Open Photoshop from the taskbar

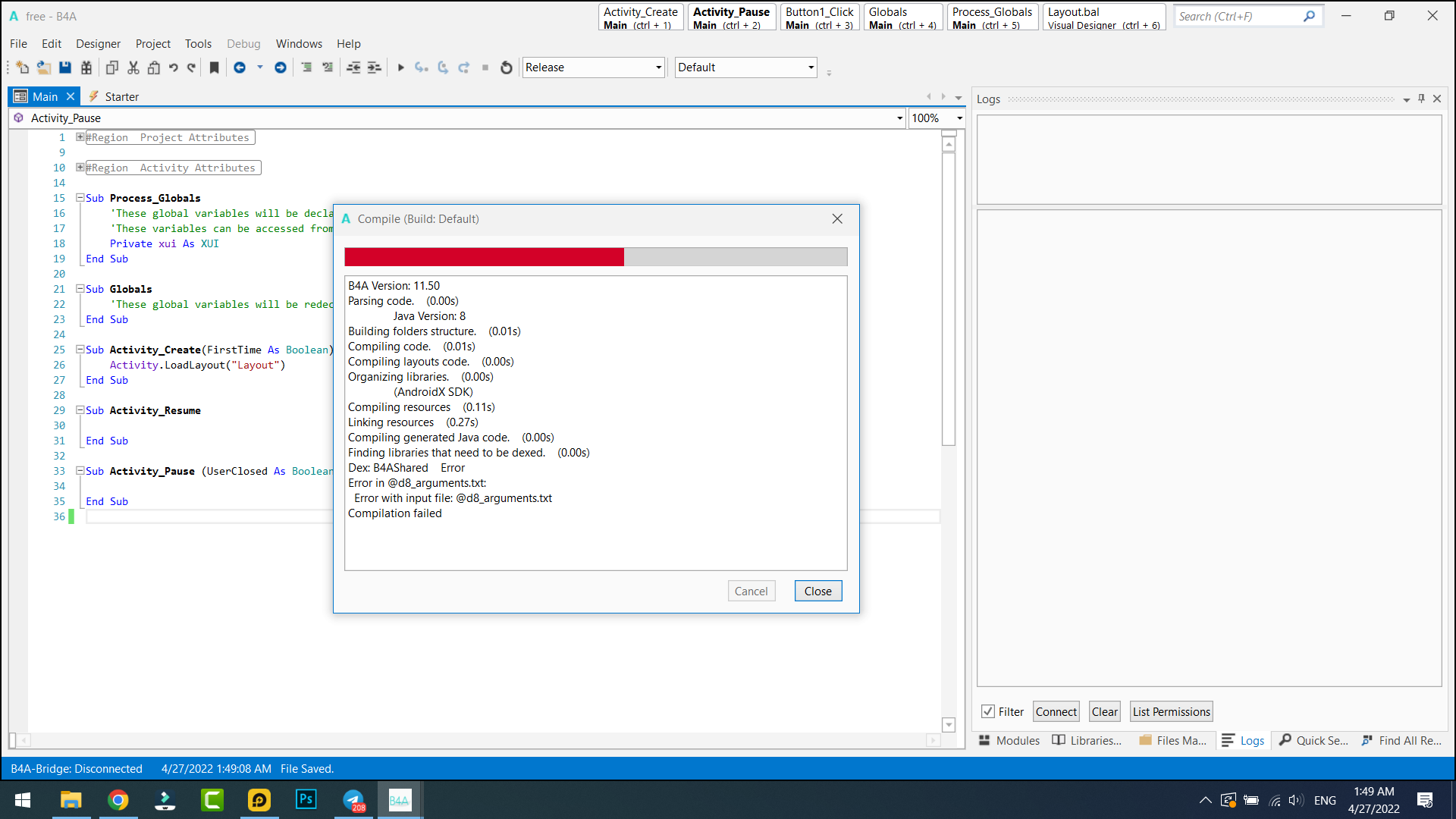[x=306, y=799]
